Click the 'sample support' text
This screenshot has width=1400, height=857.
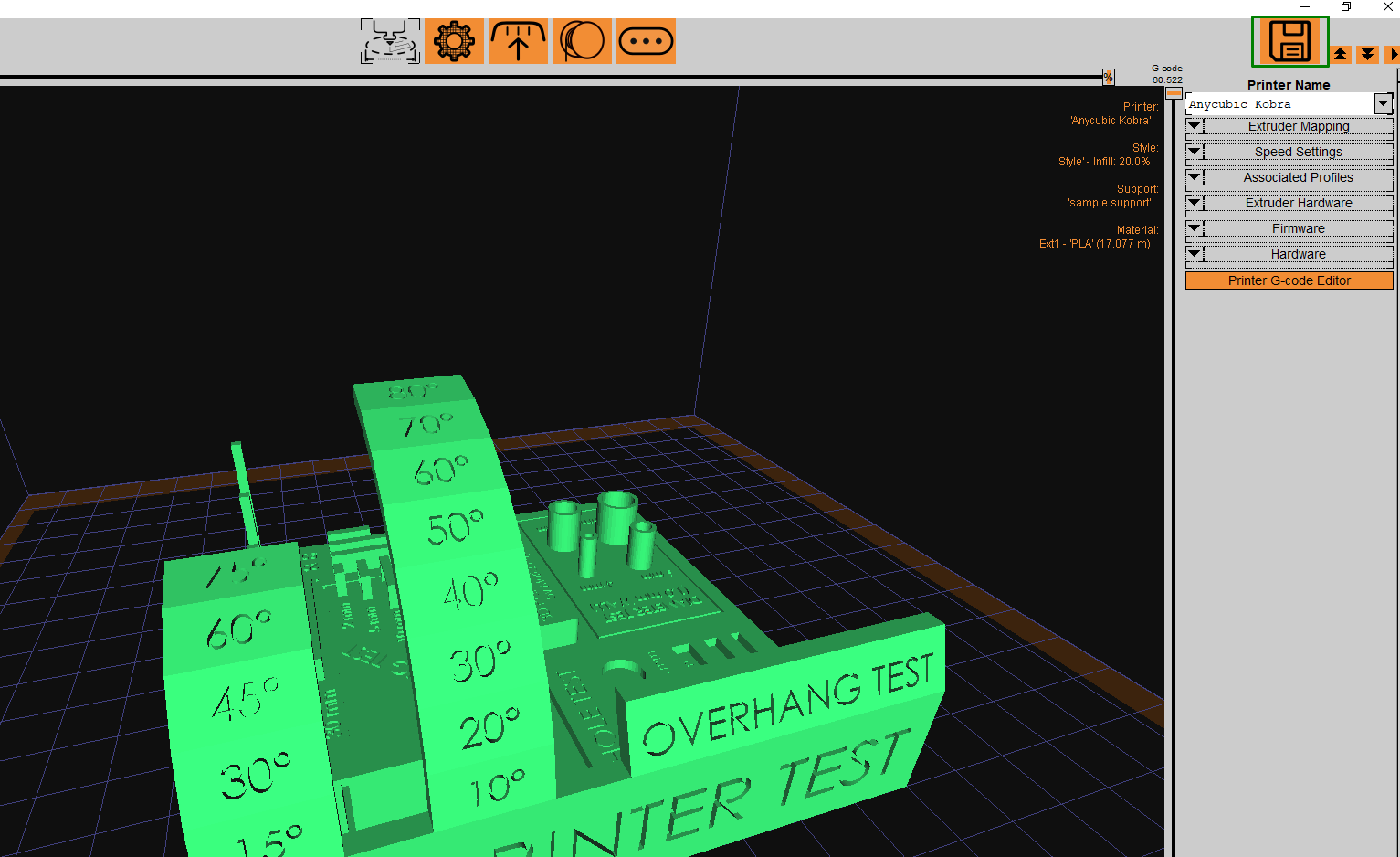(x=1110, y=203)
